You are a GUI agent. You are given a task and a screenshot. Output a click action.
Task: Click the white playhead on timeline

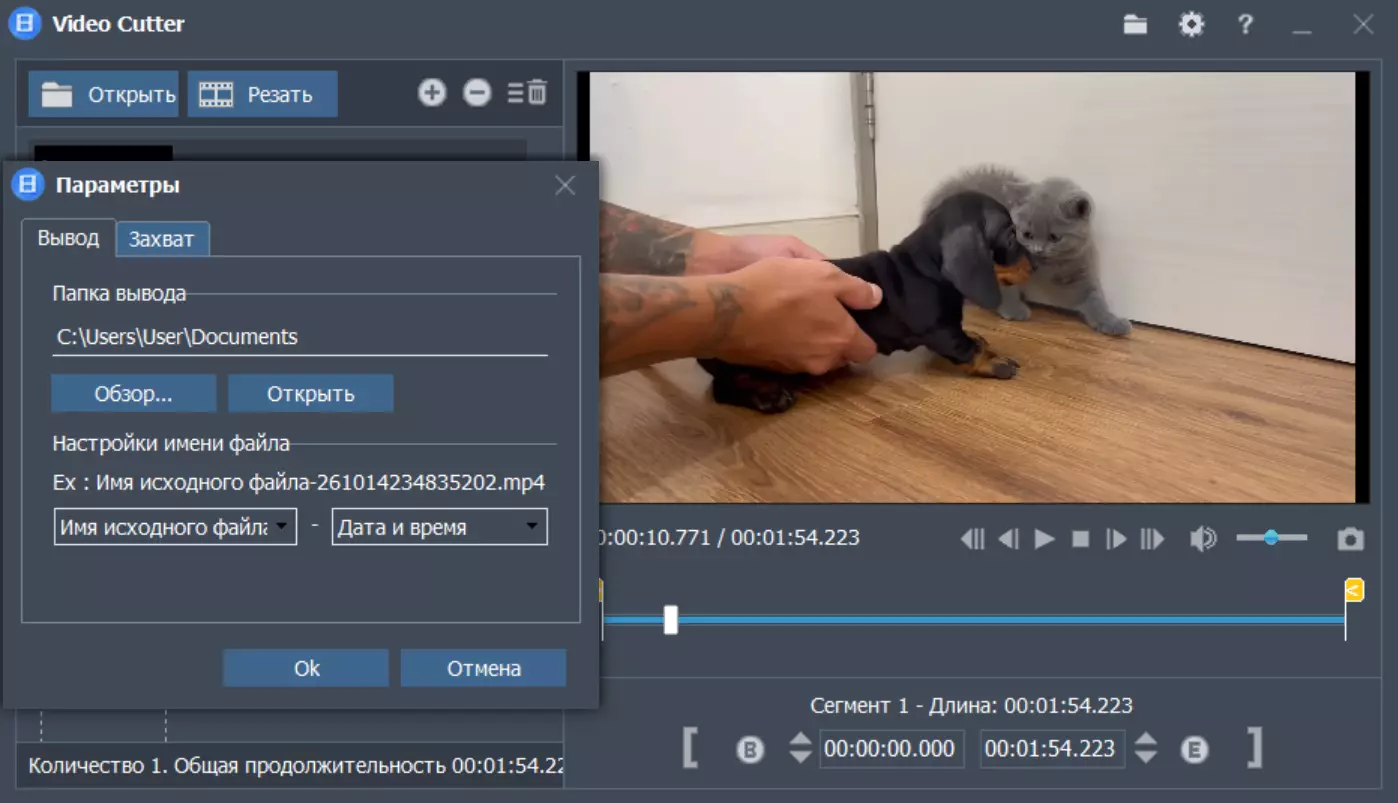pos(671,620)
